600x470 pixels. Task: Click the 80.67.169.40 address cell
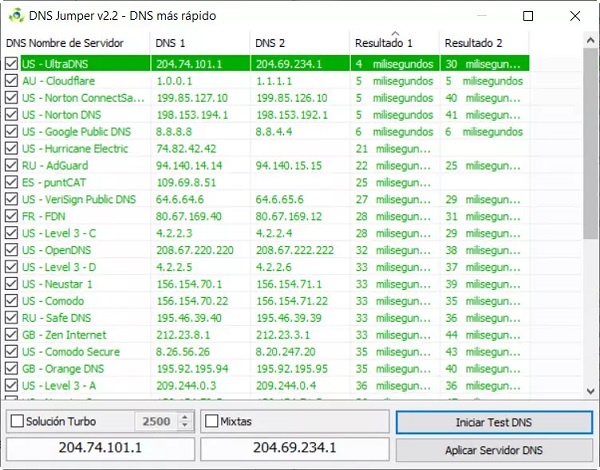[x=189, y=216]
